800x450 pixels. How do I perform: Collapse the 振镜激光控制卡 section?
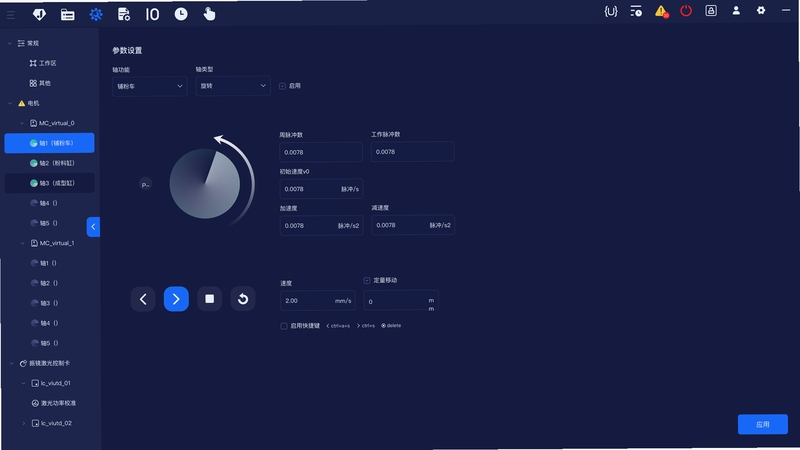[12, 364]
